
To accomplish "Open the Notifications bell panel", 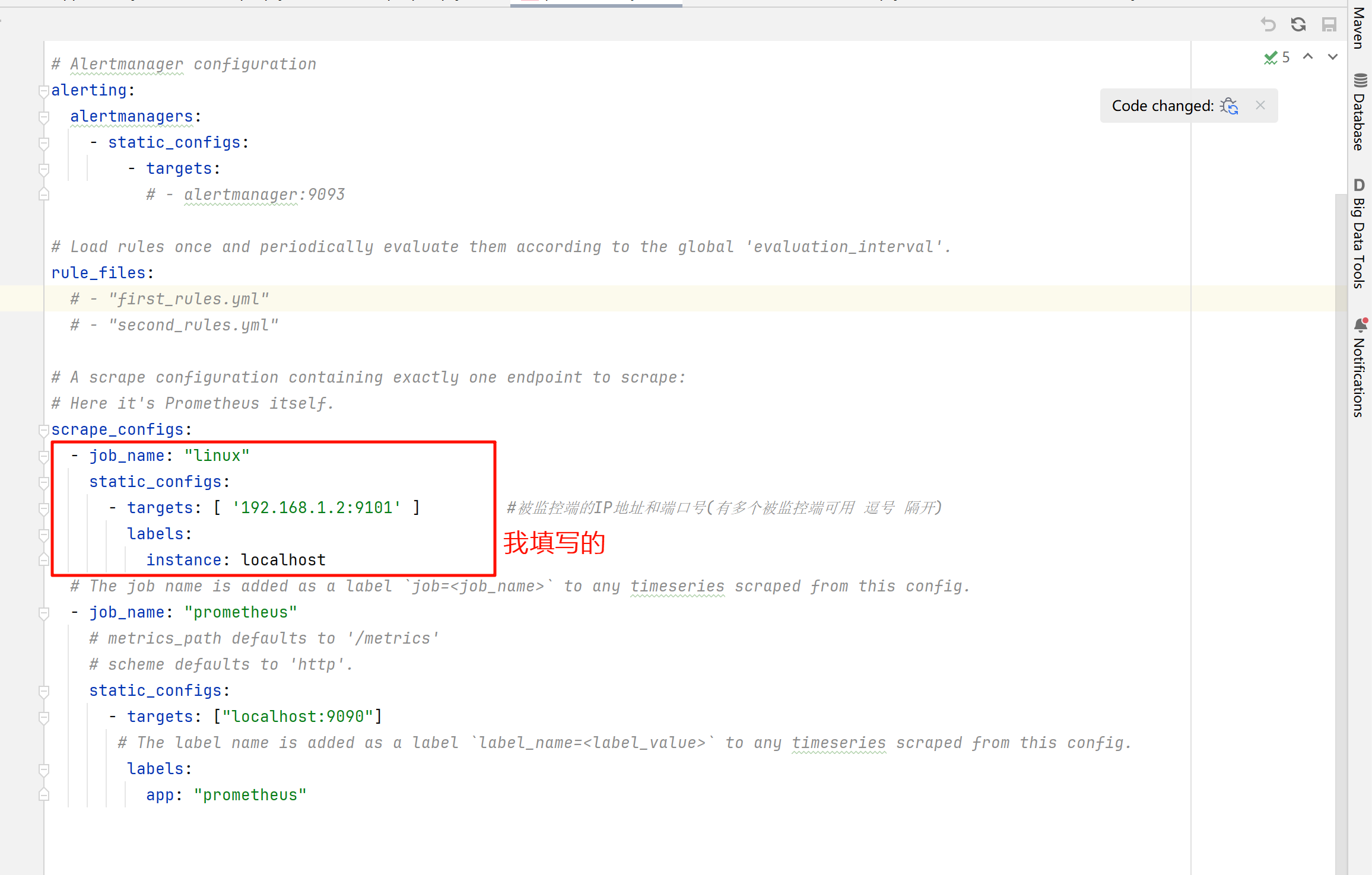I will [1359, 368].
